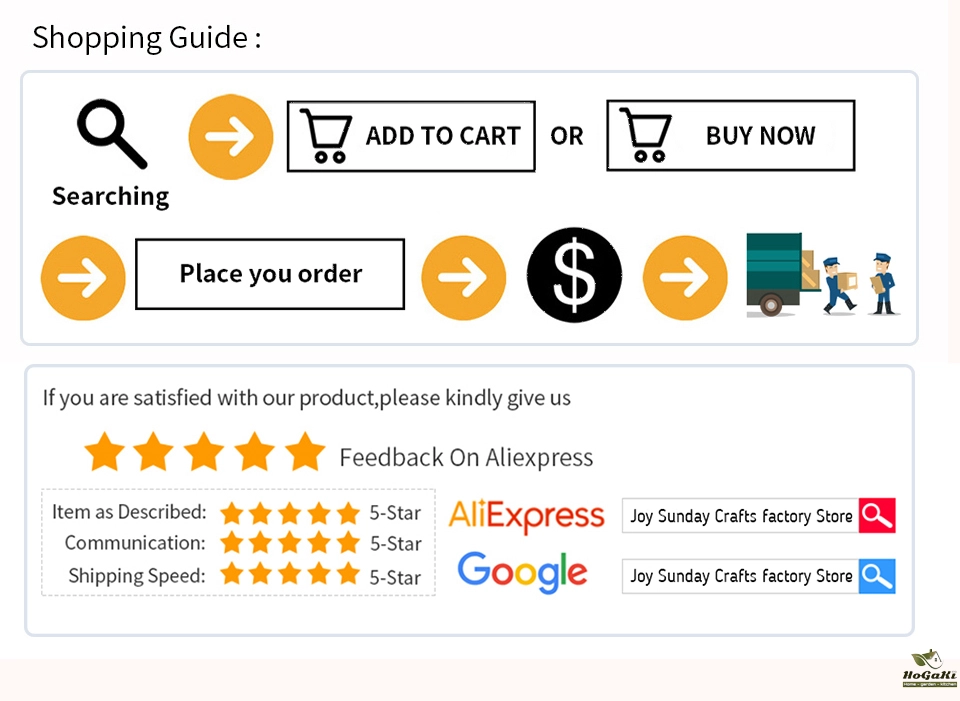Click the orange arrow next to Searching
This screenshot has width=960, height=701.
(x=231, y=137)
